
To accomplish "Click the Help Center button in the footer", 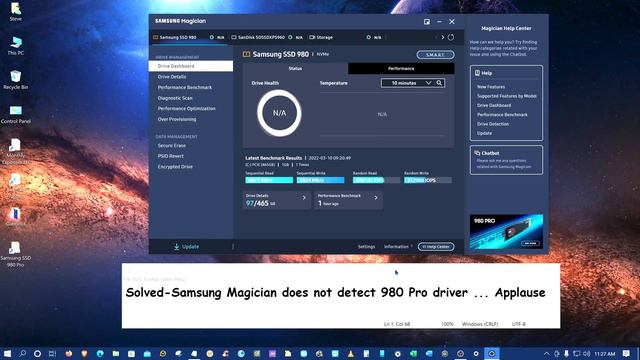I will (436, 247).
